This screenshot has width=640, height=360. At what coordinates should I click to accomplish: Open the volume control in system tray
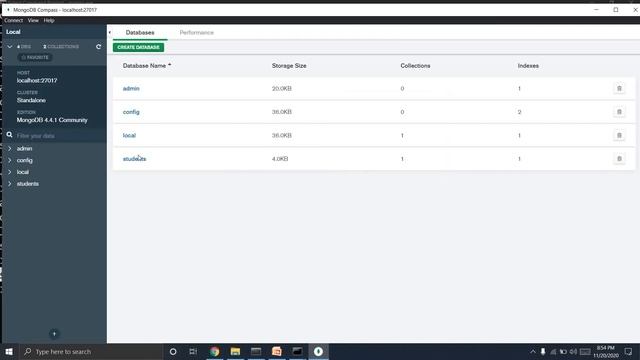[573, 351]
